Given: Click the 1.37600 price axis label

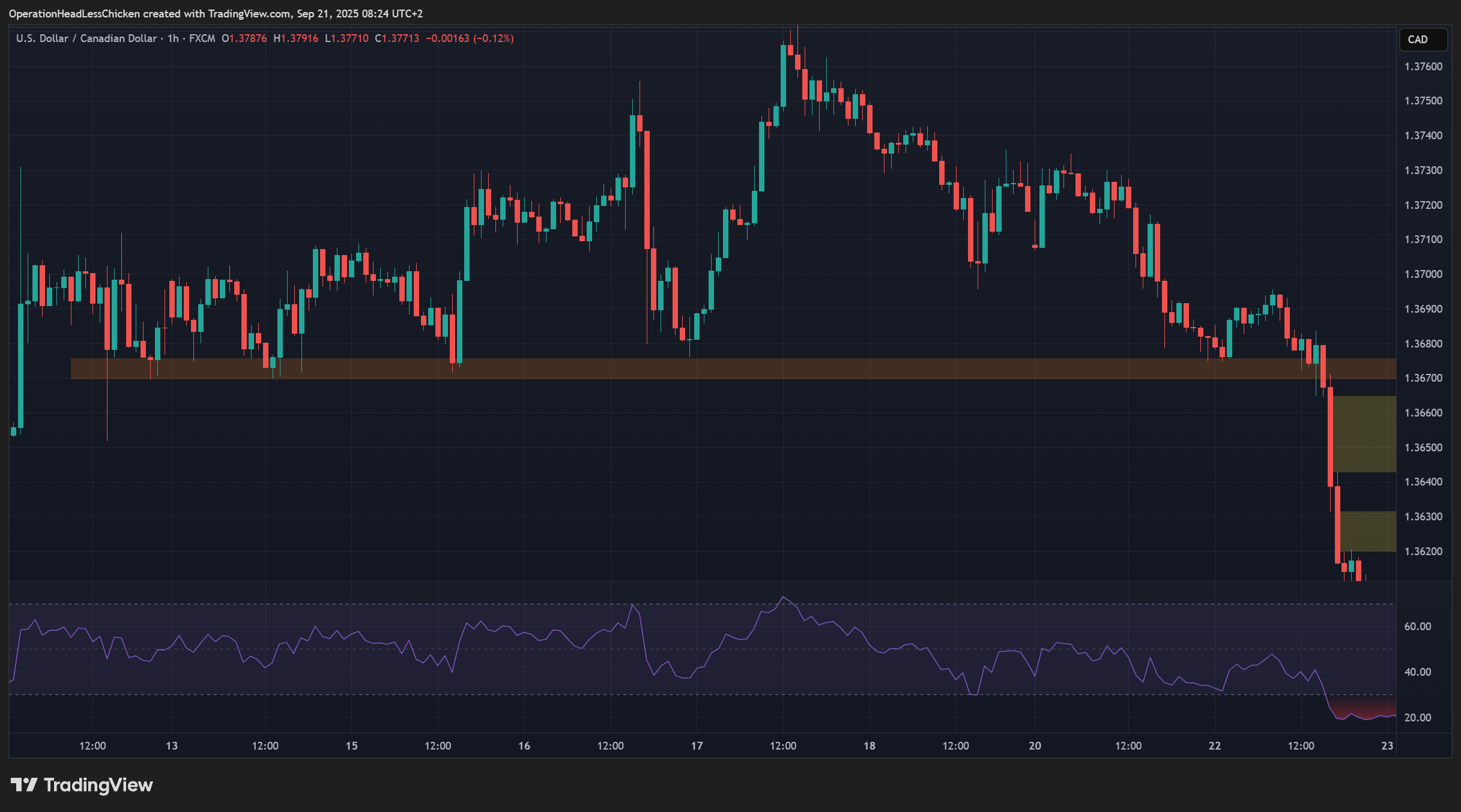Looking at the screenshot, I should pos(1423,67).
